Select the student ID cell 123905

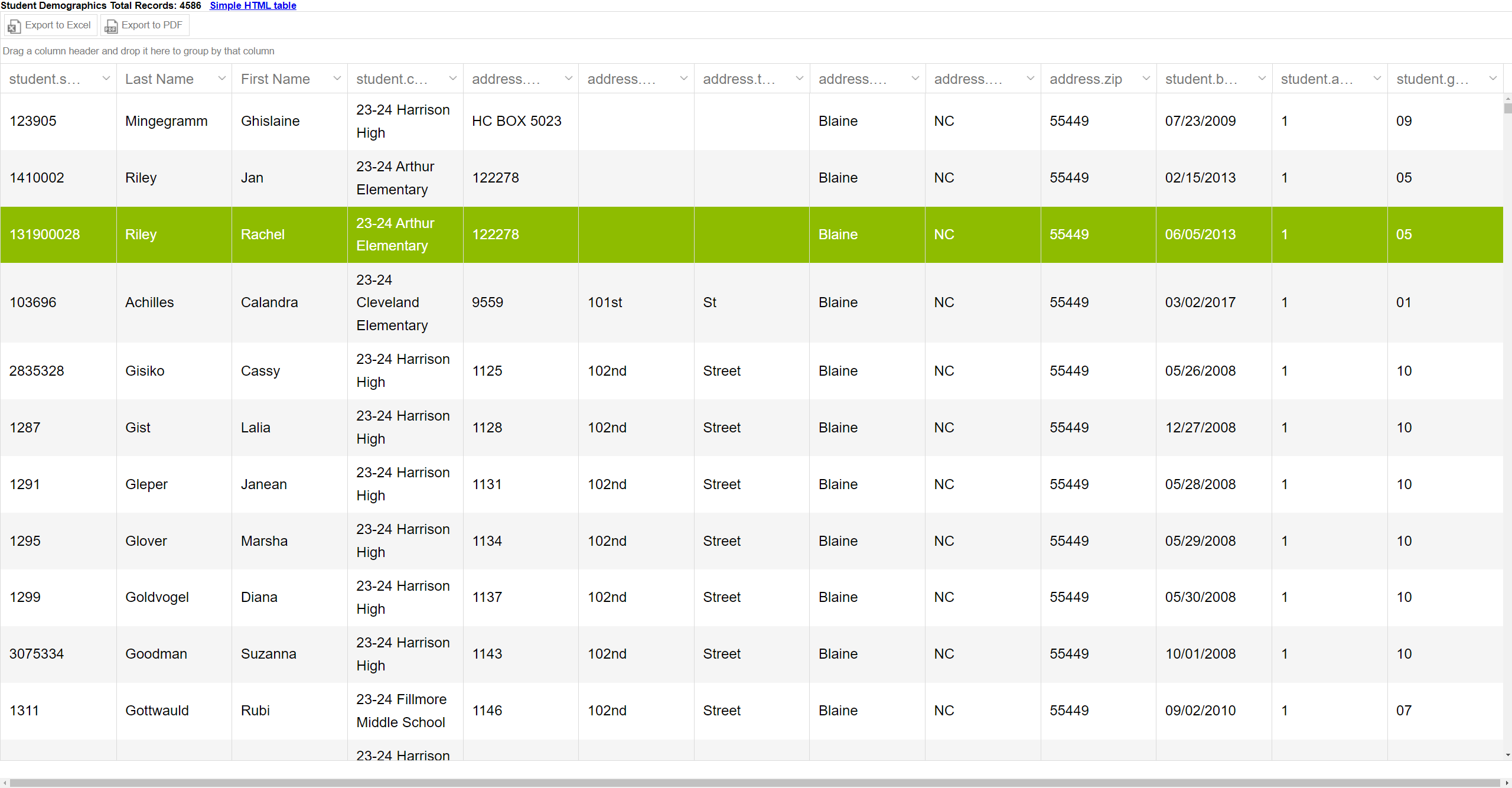tap(58, 121)
